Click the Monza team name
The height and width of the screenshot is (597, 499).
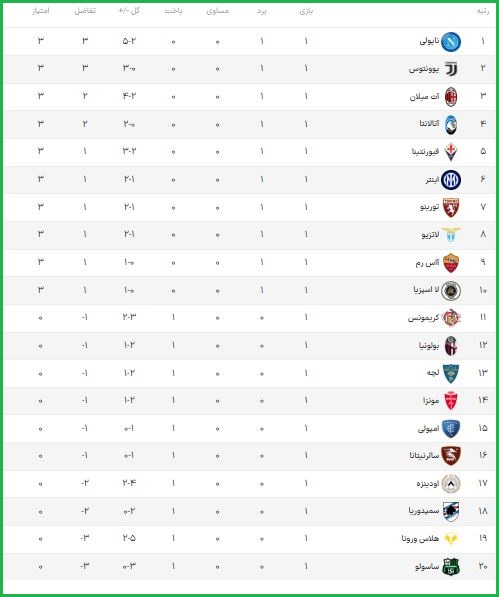431,401
